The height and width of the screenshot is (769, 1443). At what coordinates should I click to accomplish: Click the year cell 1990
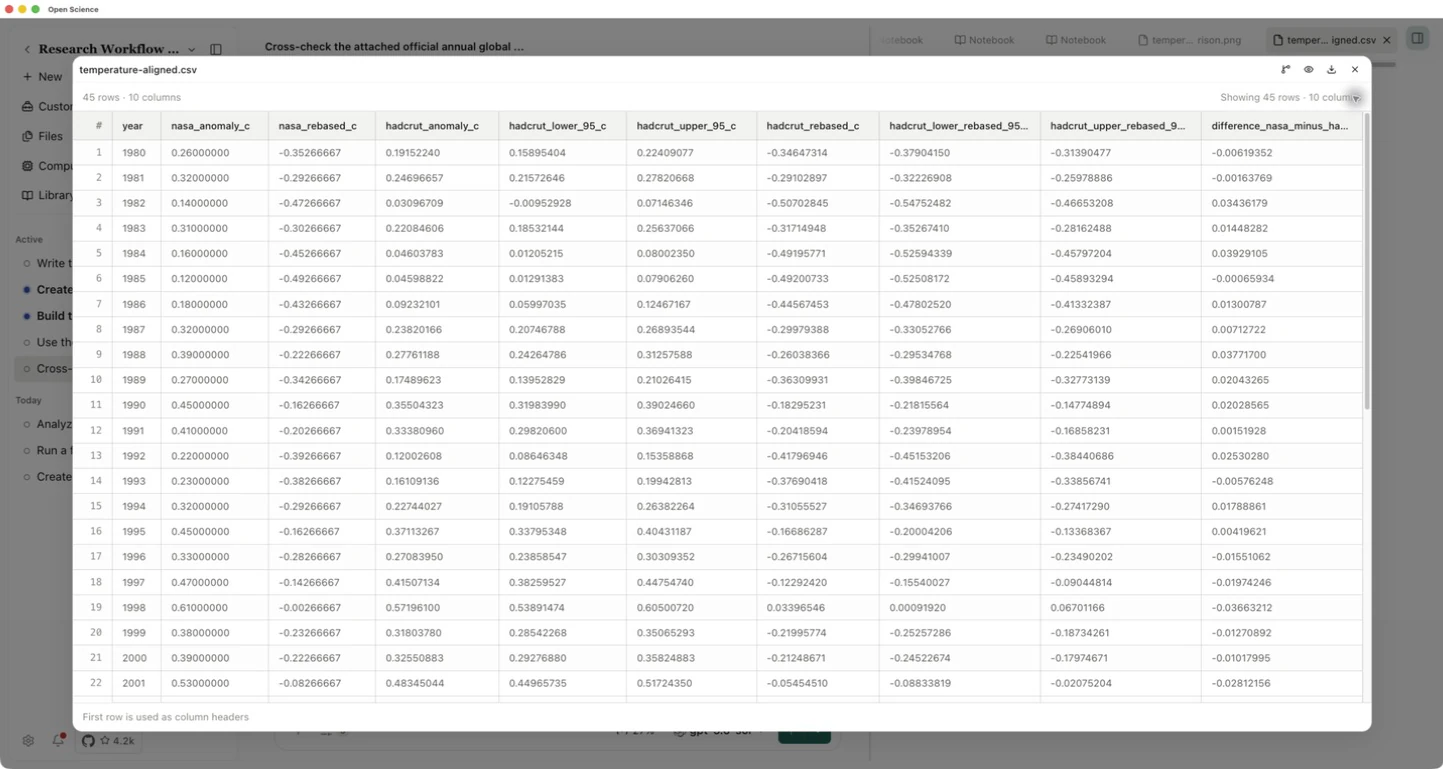(134, 405)
